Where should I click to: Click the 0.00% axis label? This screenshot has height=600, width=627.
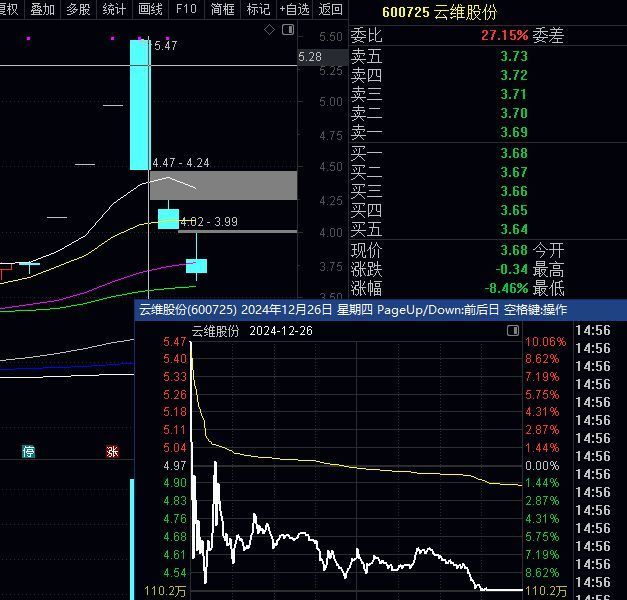pos(542,466)
